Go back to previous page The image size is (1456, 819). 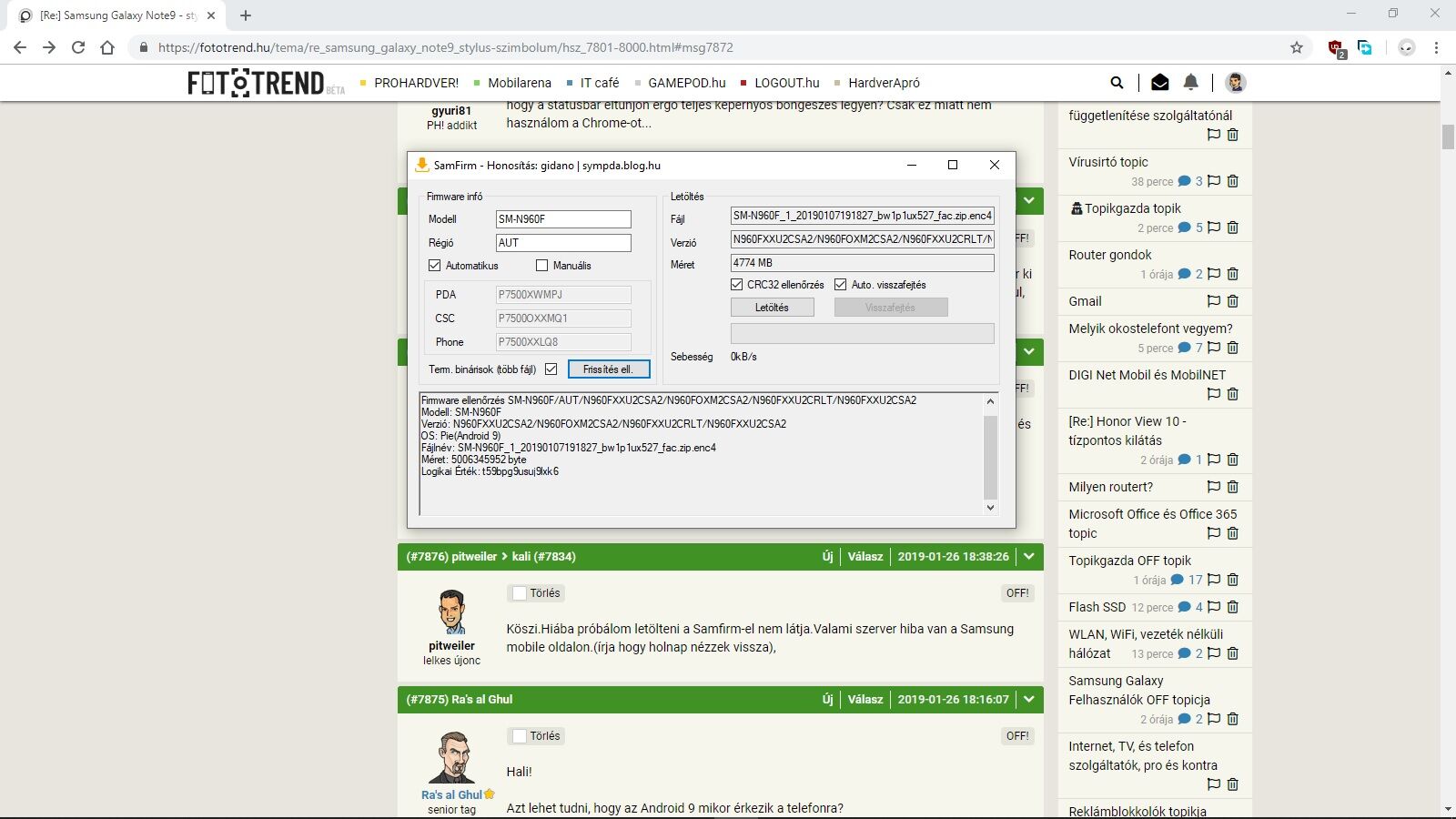point(20,47)
